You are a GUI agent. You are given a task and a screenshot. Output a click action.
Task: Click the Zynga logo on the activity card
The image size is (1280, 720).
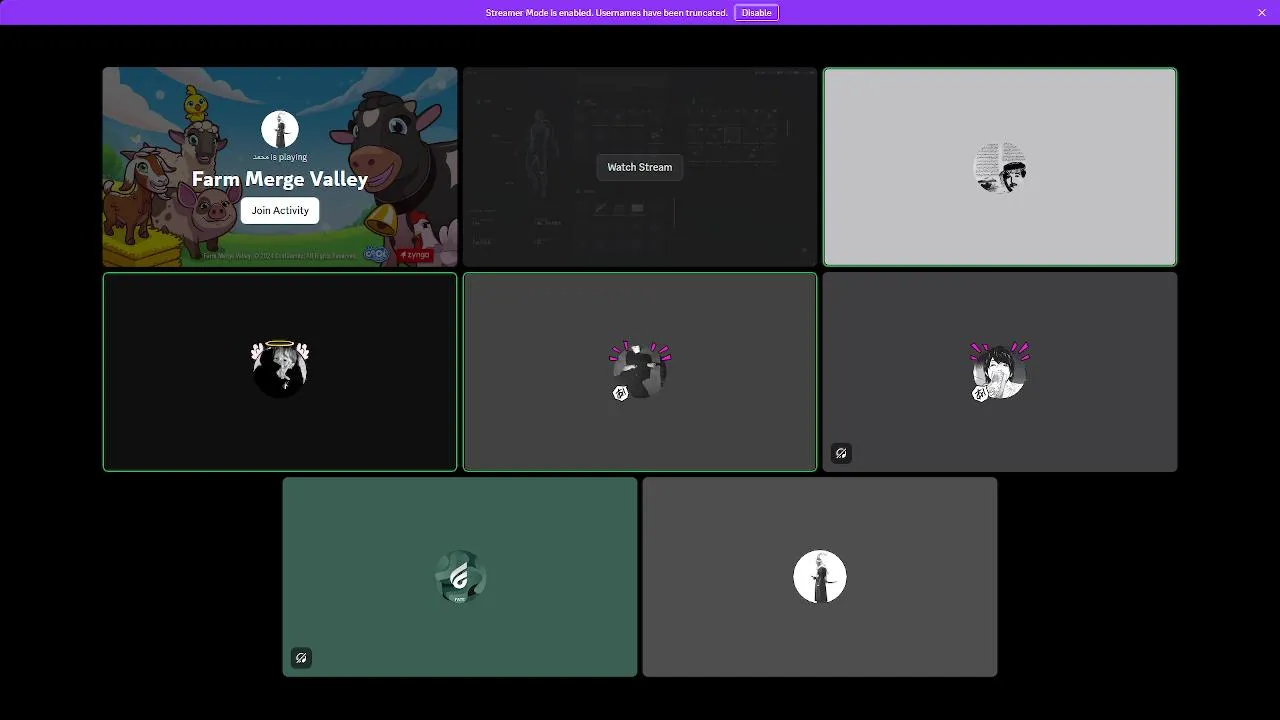tap(414, 254)
